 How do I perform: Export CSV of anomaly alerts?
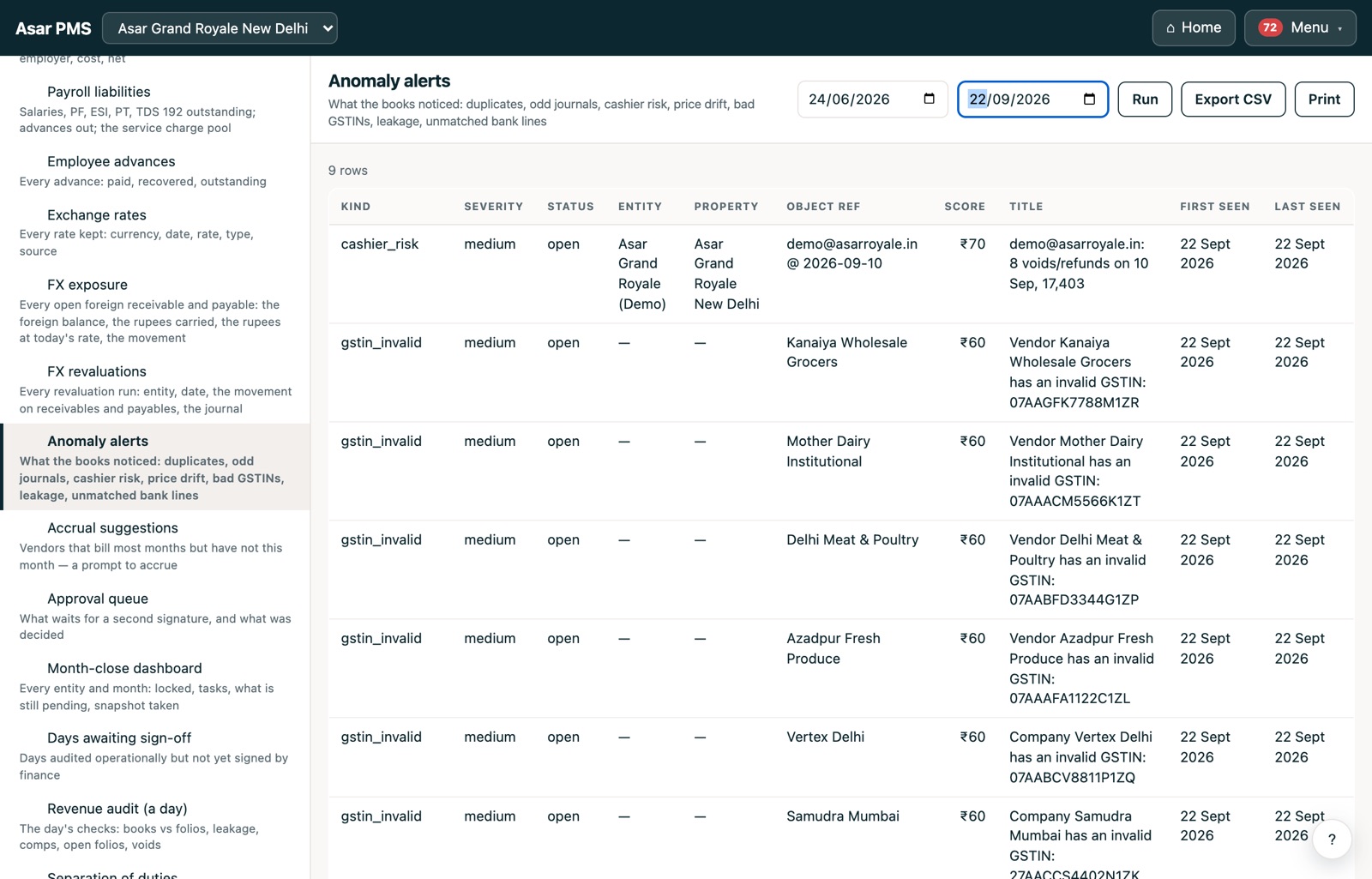click(1233, 99)
